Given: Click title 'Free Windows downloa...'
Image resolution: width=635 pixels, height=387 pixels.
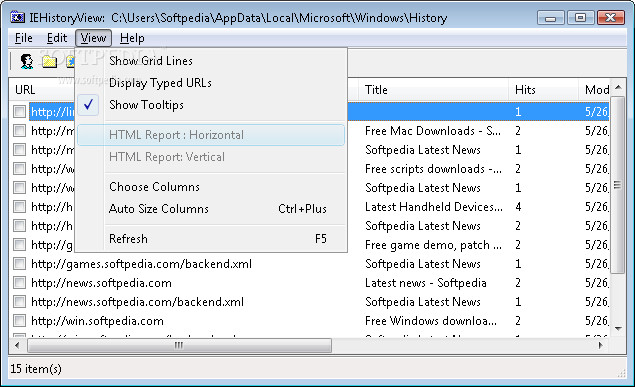Looking at the screenshot, I should (x=431, y=321).
